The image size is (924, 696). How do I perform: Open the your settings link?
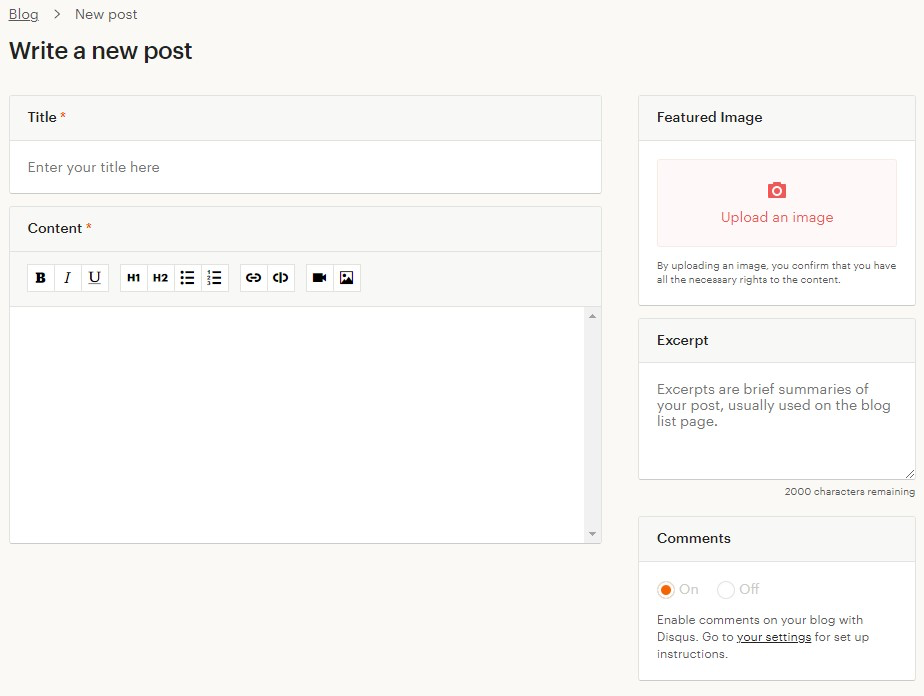[773, 637]
